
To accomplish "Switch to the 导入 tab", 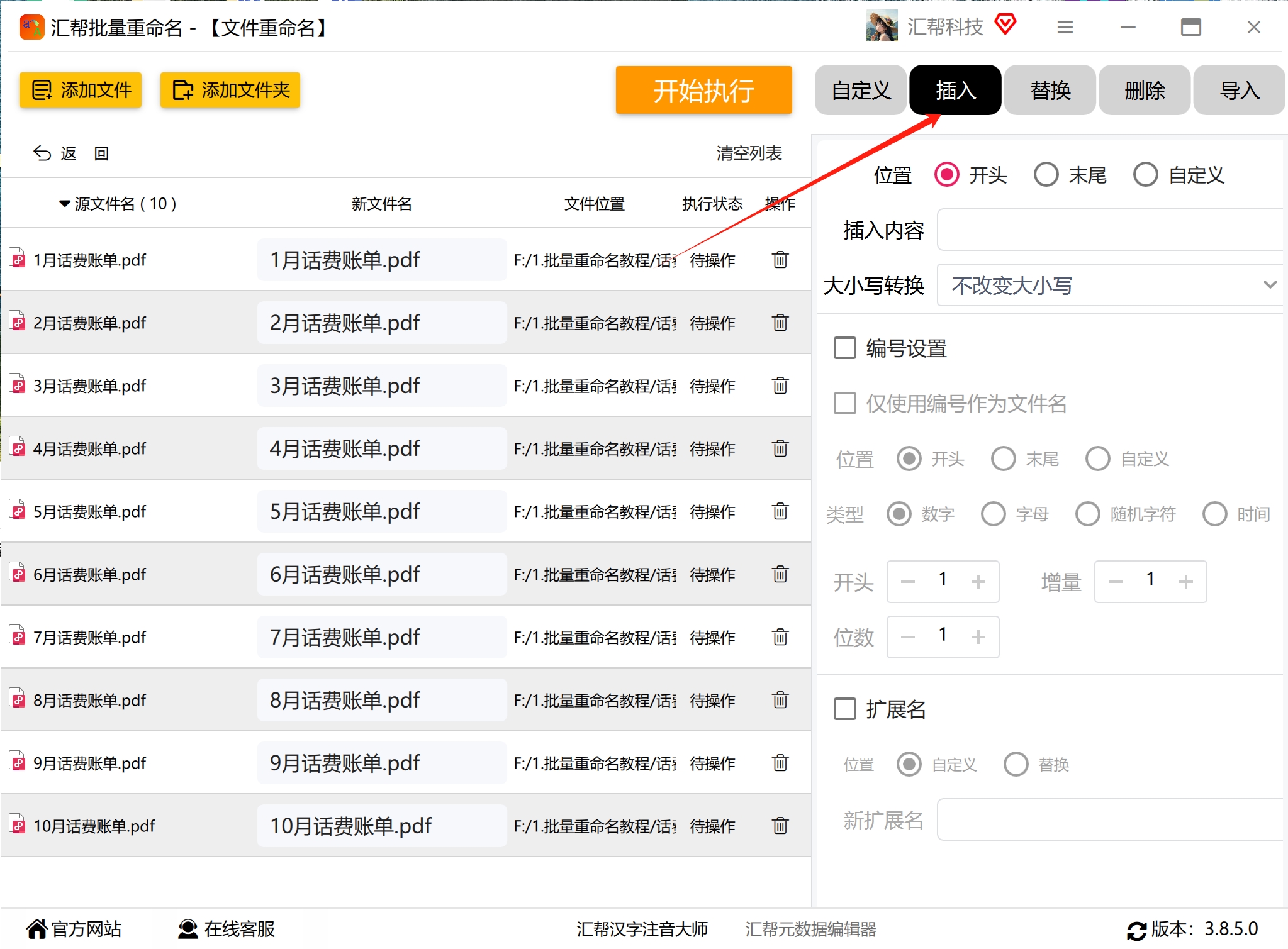I will [1239, 90].
